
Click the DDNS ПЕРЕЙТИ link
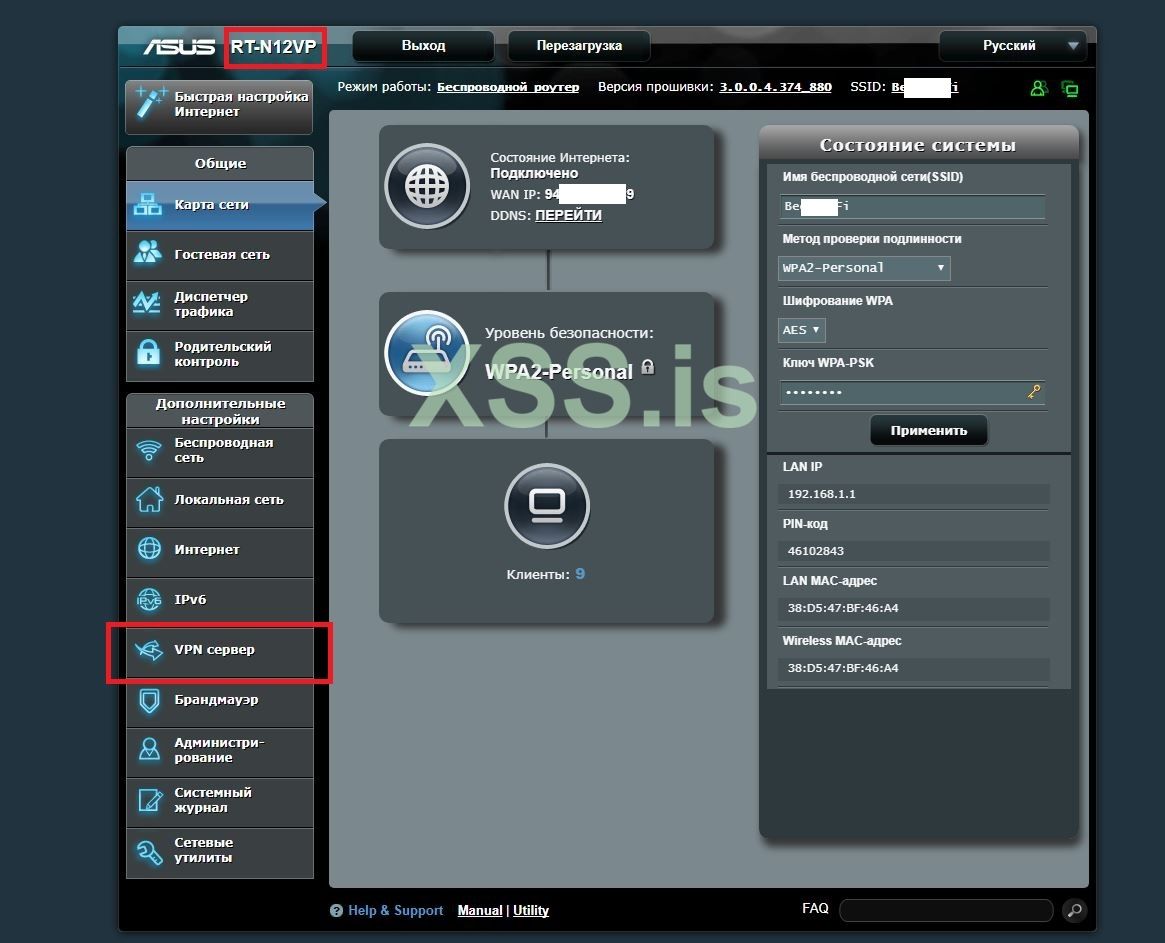pos(568,216)
